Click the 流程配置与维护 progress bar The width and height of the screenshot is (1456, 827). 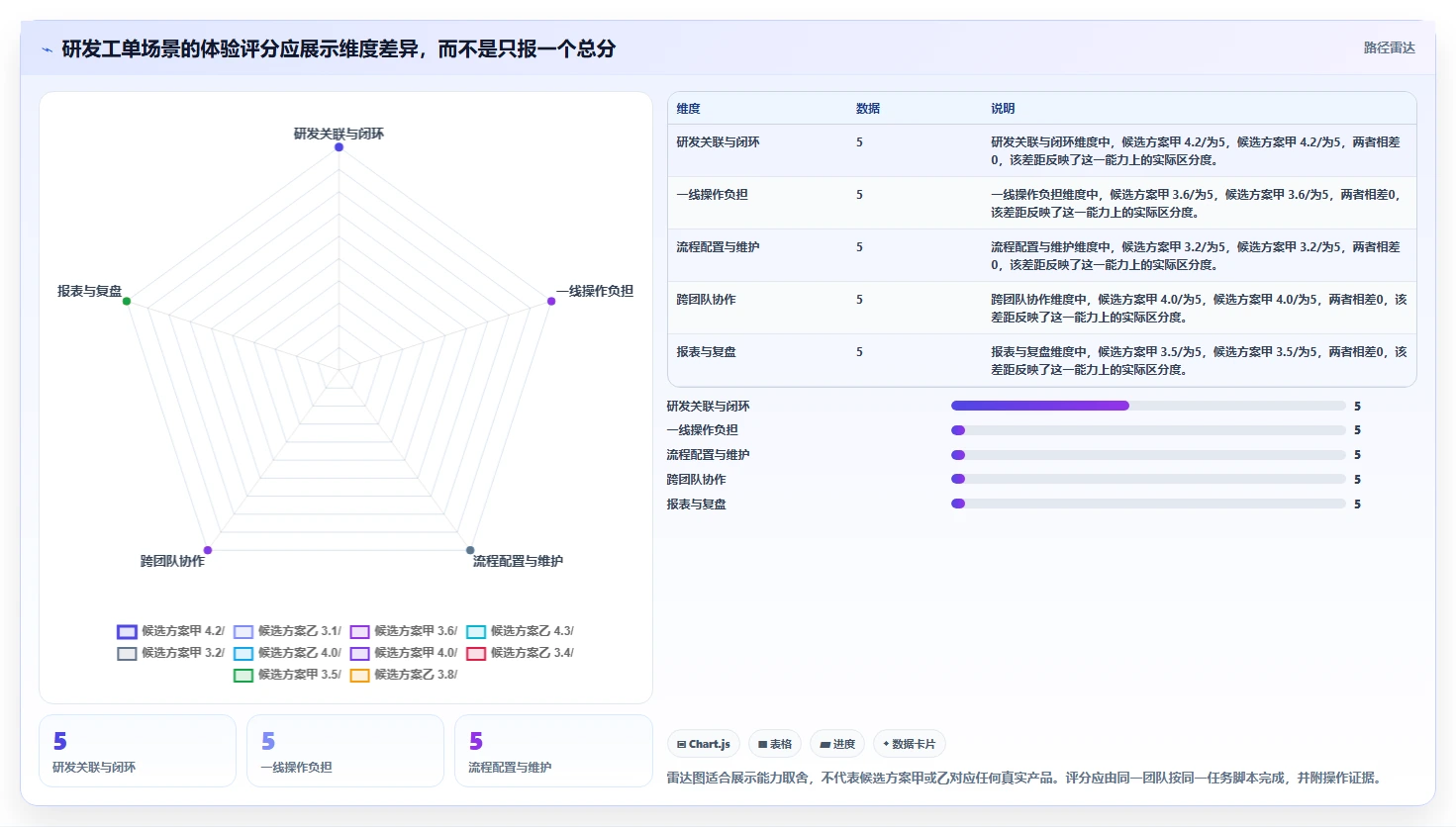coord(1148,455)
